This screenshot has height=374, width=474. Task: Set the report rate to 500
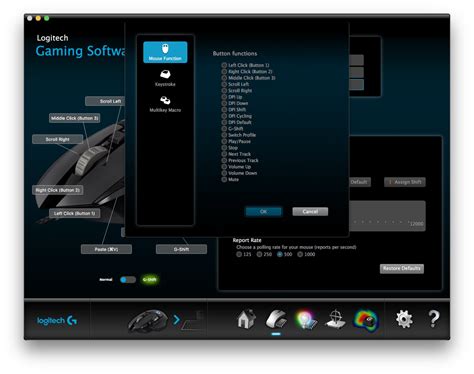pos(280,254)
